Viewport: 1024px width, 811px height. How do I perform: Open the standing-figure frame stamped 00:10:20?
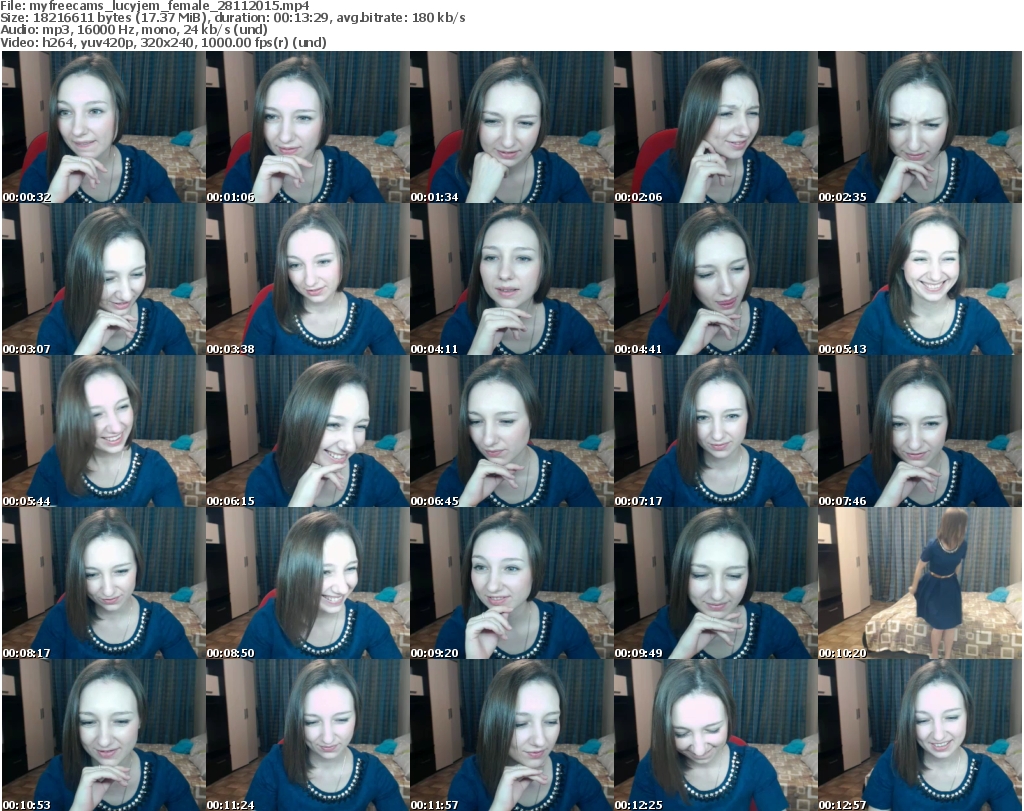click(x=920, y=583)
